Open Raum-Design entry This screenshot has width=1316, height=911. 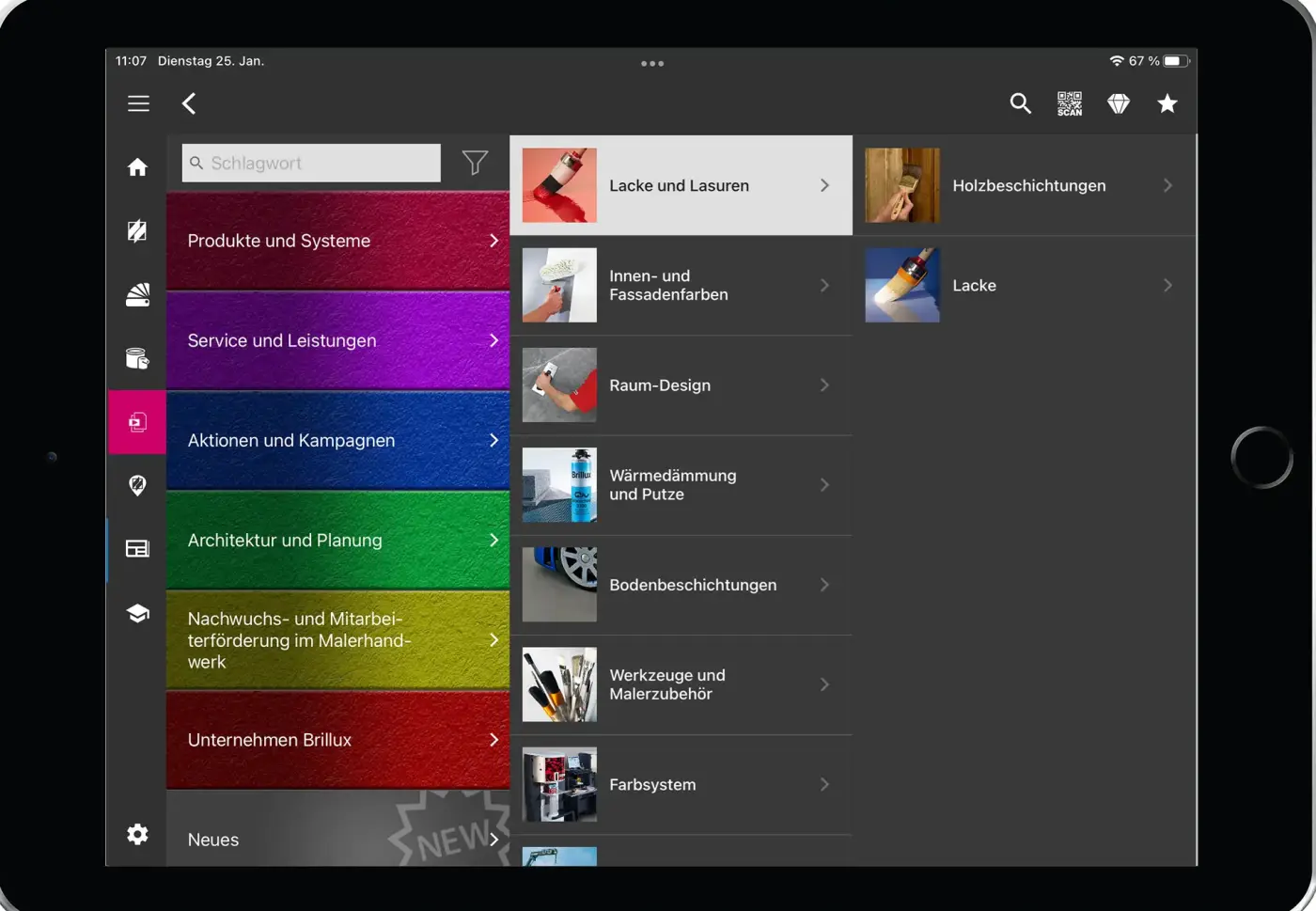(681, 385)
